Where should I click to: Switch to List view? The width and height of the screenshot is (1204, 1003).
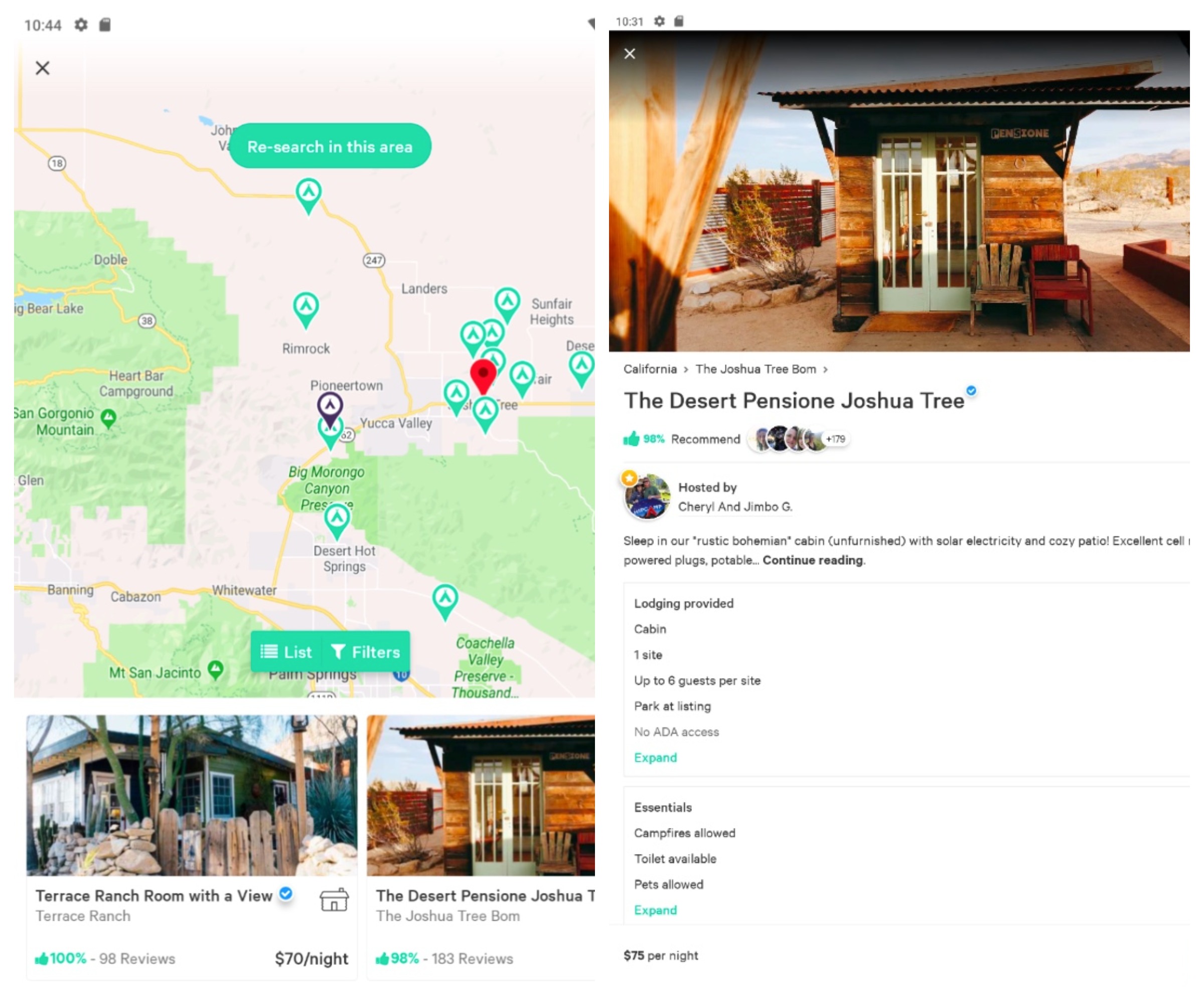pos(286,651)
